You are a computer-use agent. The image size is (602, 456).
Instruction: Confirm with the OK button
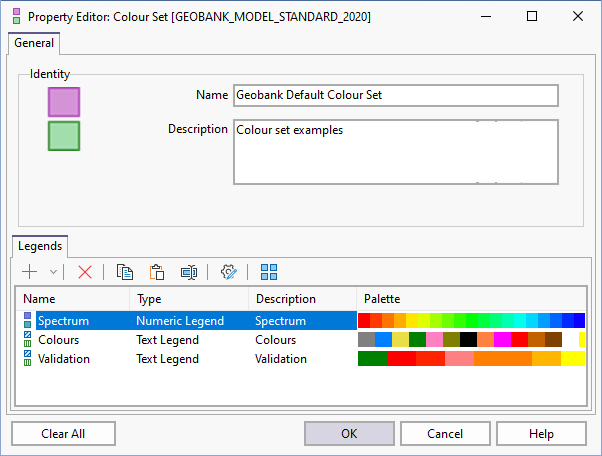point(349,434)
